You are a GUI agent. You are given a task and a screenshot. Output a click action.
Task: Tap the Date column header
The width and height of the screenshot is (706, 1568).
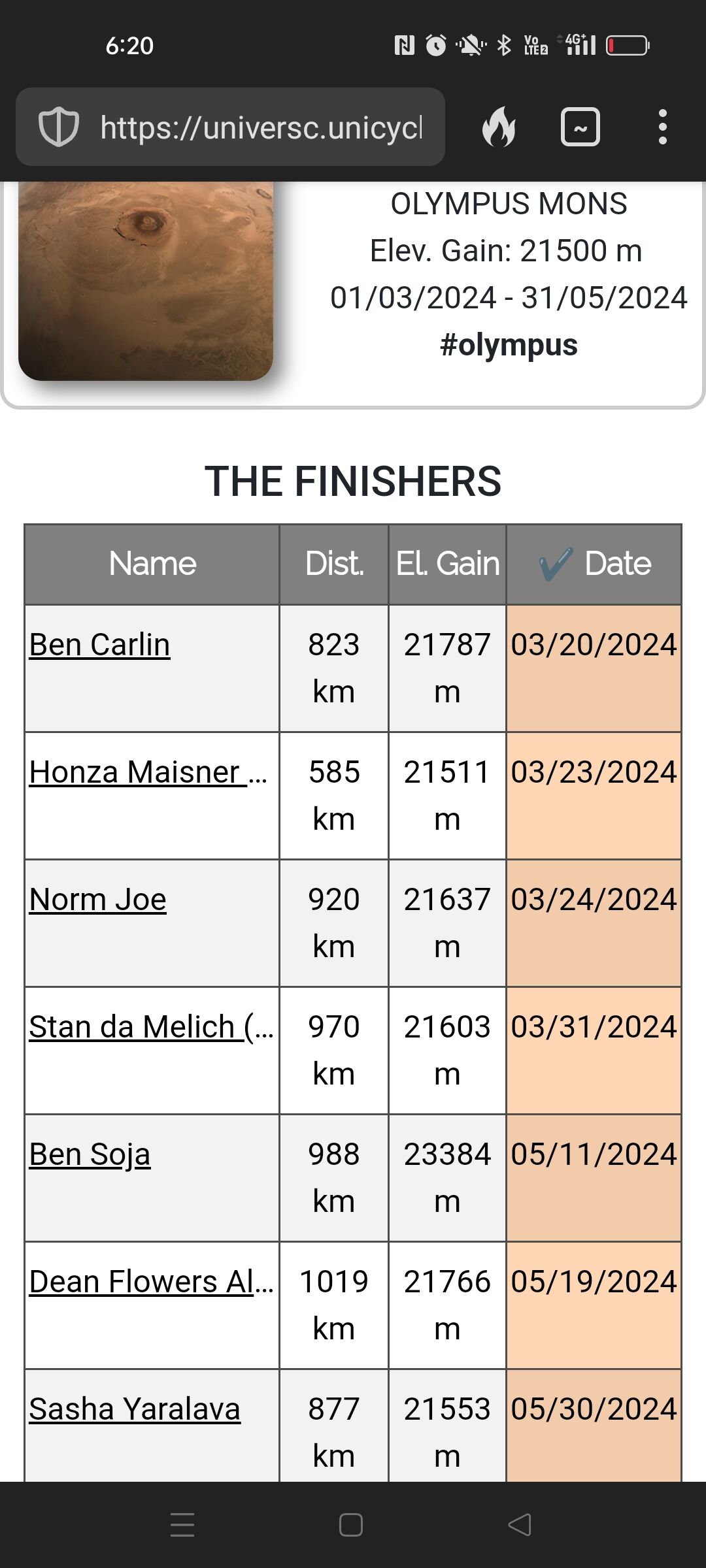pyautogui.click(x=594, y=564)
